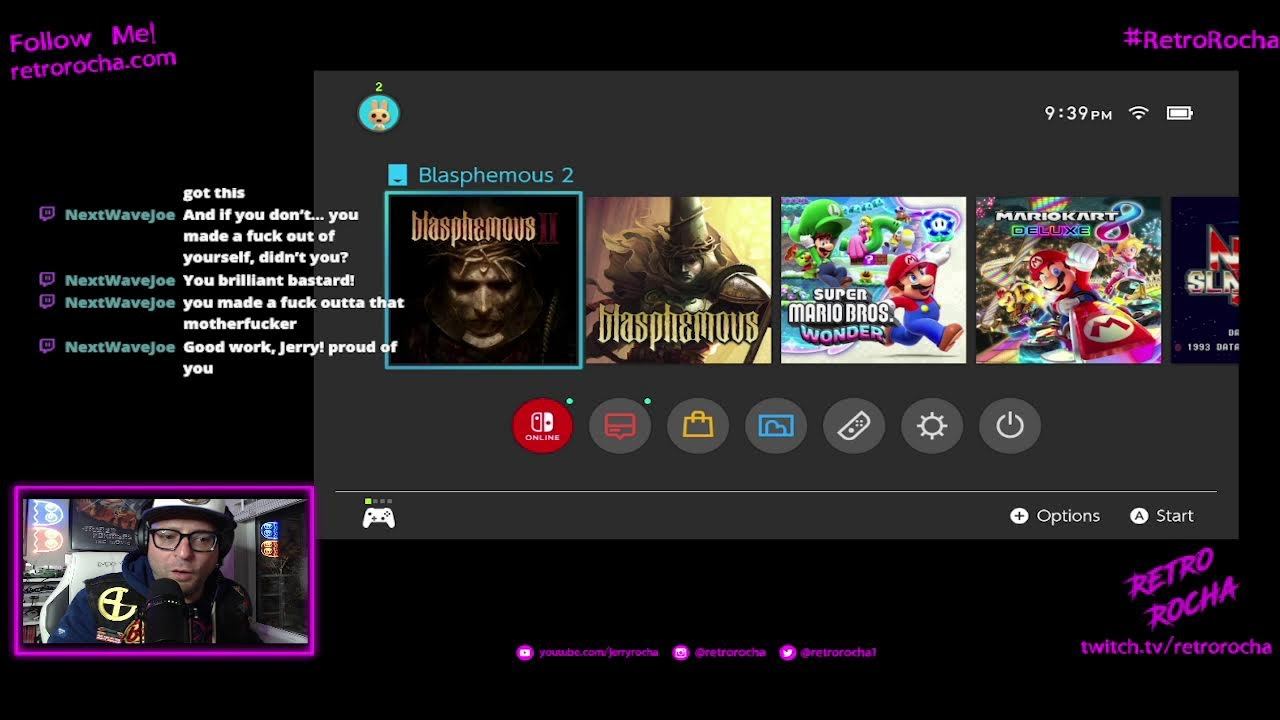Click the Twitter @retrorocha1 handle text
This screenshot has width=1280, height=720.
pyautogui.click(x=838, y=652)
